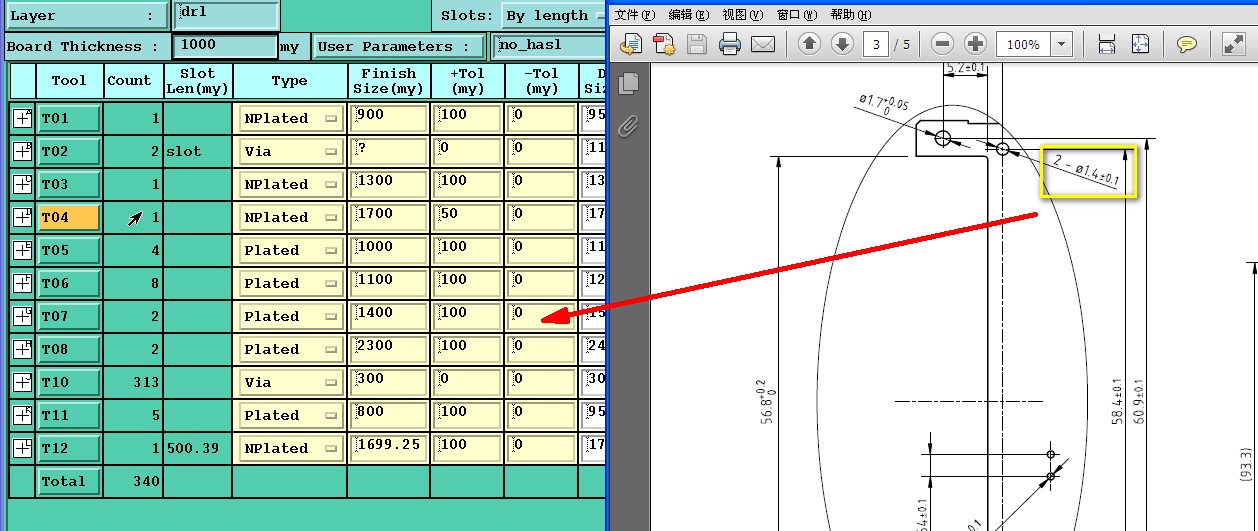
Task: Expand the T07 tool row plus icon
Action: coord(22,316)
